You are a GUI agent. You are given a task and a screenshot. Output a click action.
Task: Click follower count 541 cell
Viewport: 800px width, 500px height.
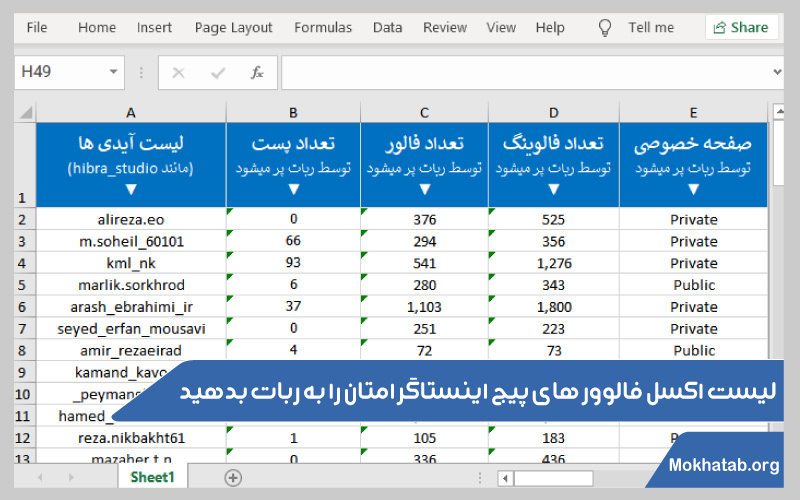[x=424, y=263]
